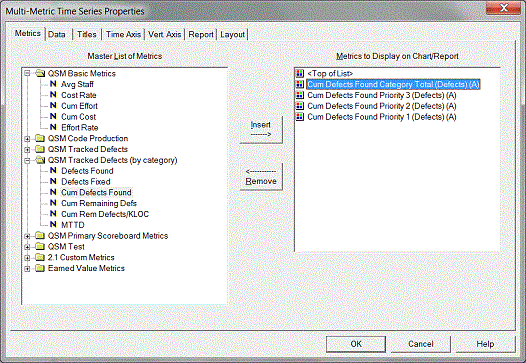Click chart icon beside Cum Defects Found Priority 3

pyautogui.click(x=300, y=95)
